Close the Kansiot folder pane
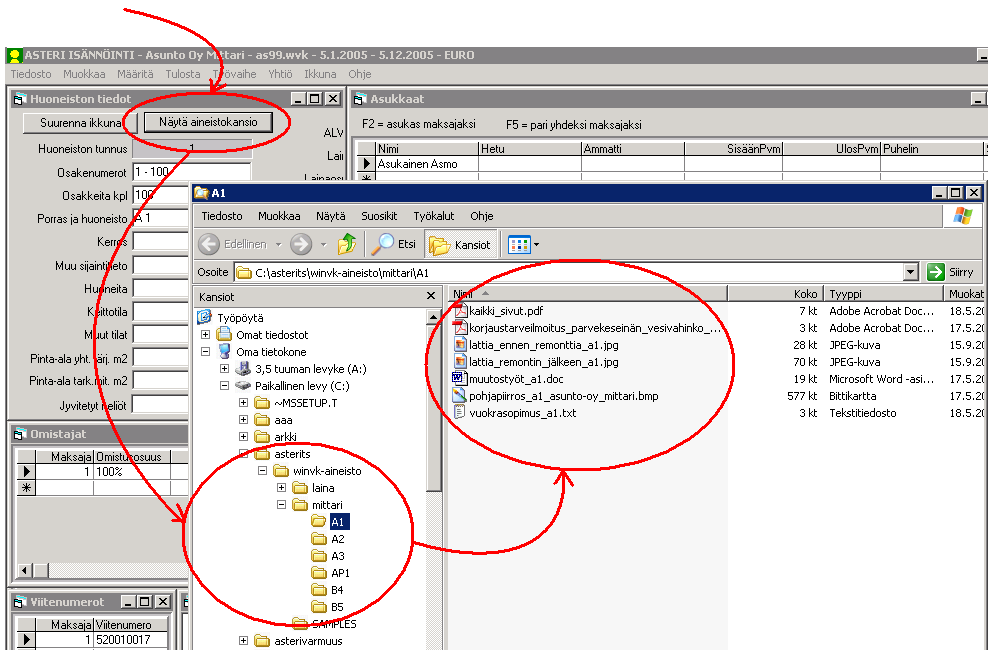Viewport: 997px width, 662px height. coord(431,296)
